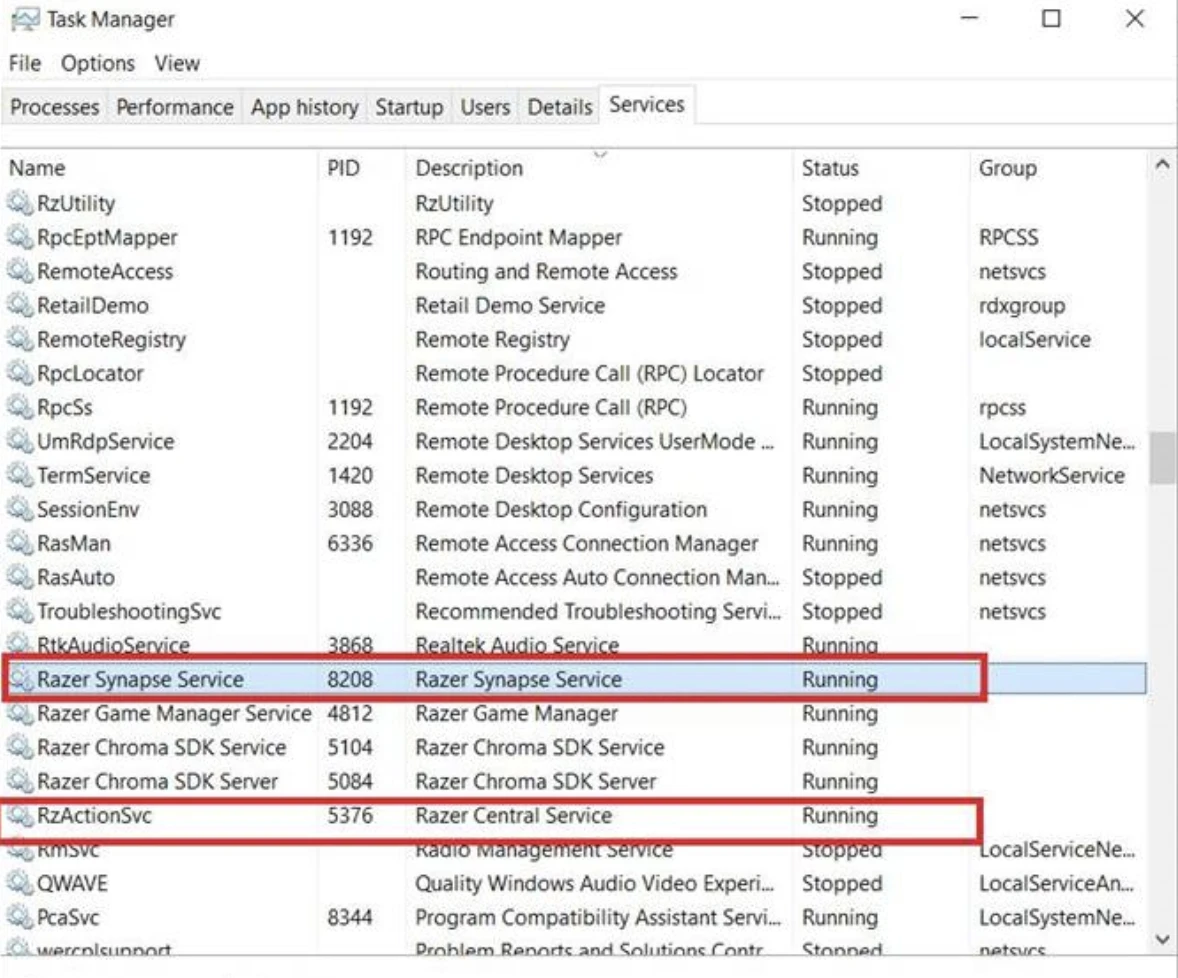Click the gear icon beside PcaSvc
The height and width of the screenshot is (978, 1178).
[20, 917]
